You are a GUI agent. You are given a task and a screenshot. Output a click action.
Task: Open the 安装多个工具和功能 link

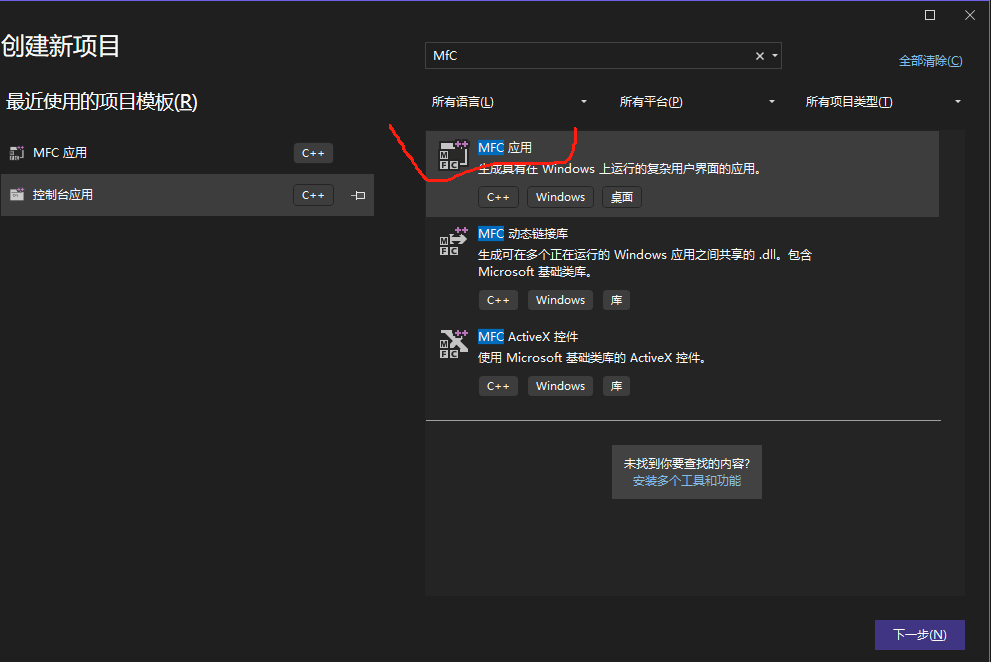point(686,481)
